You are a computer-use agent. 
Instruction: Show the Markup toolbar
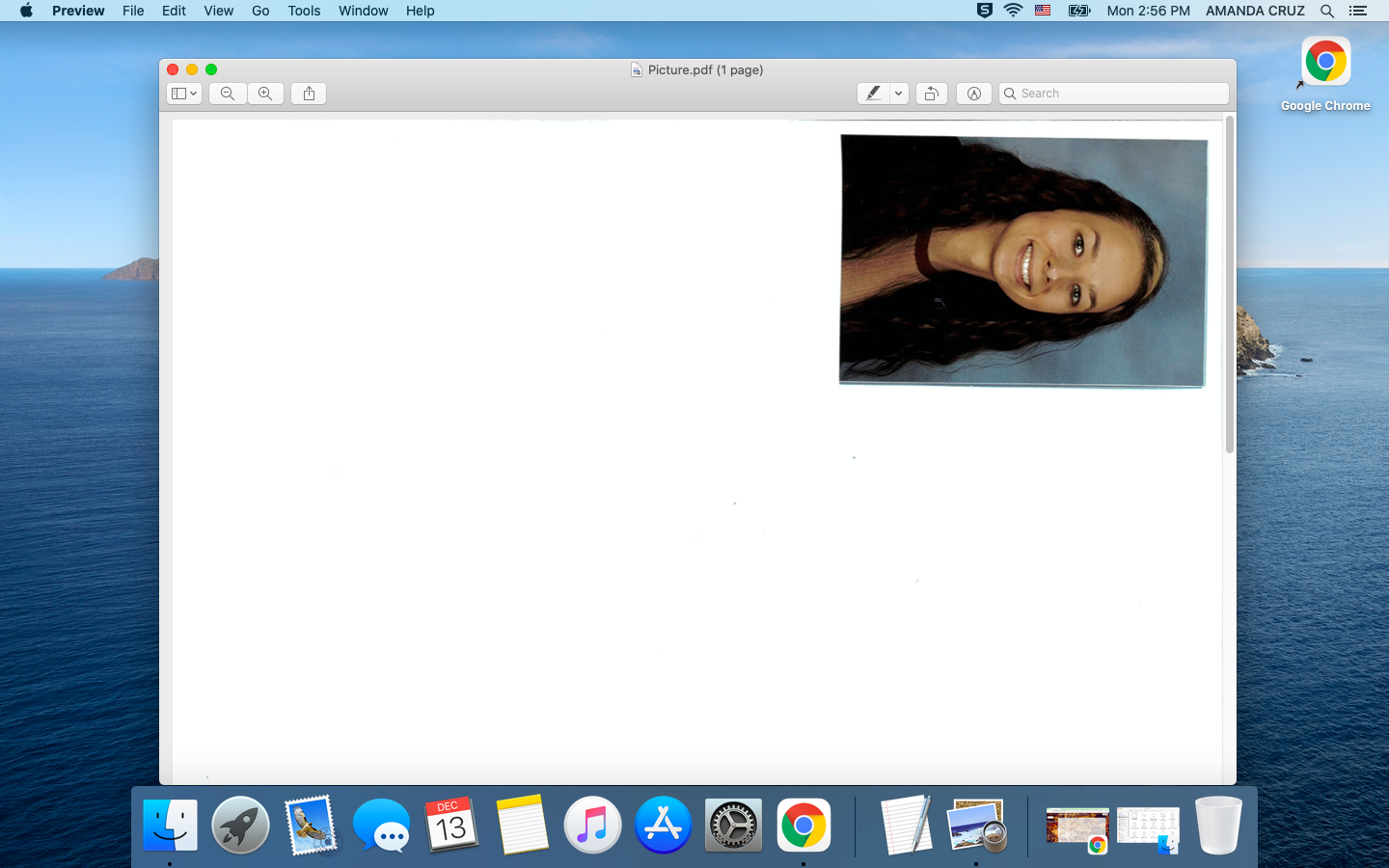pos(974,94)
